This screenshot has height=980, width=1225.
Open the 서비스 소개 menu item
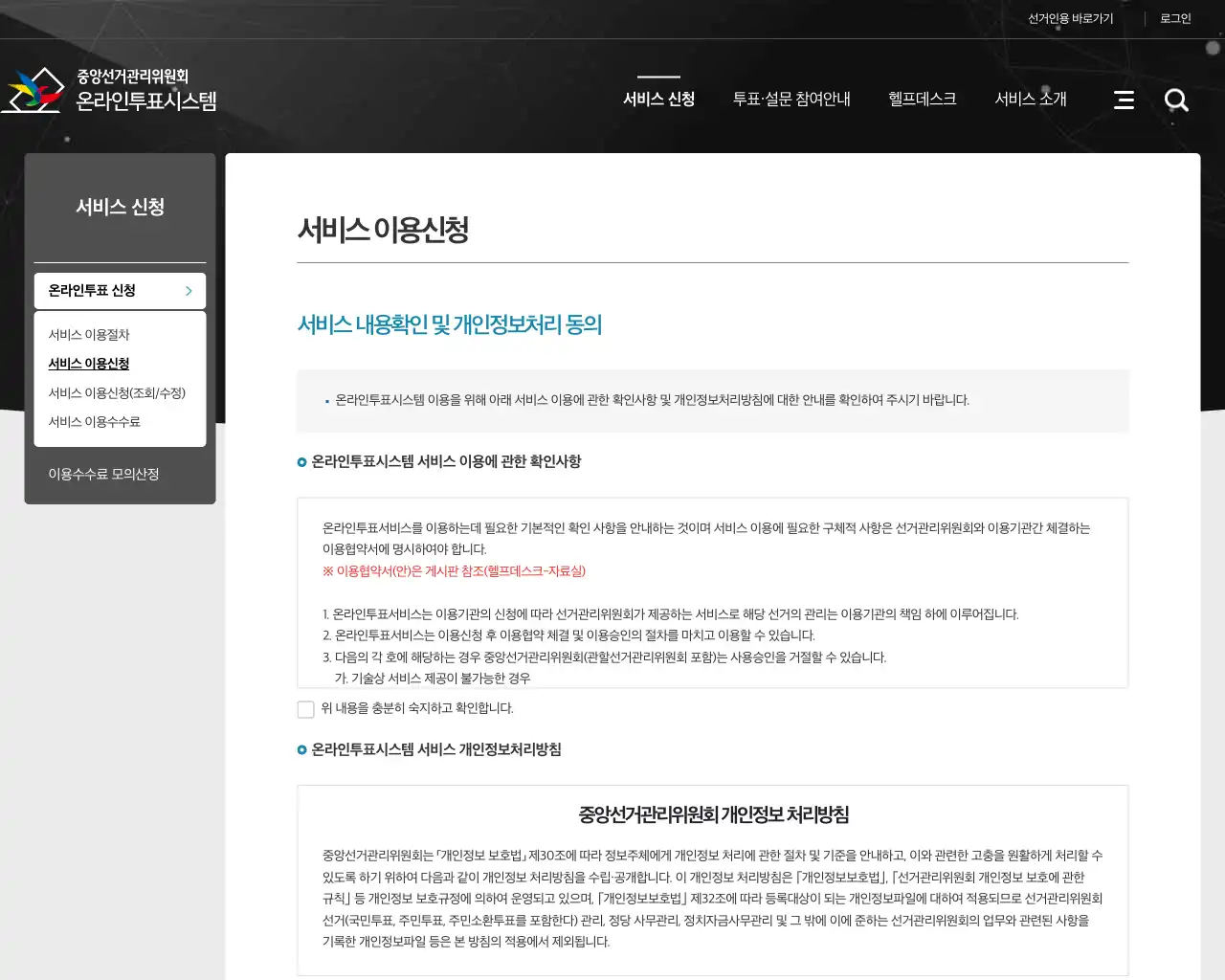[x=1030, y=98]
